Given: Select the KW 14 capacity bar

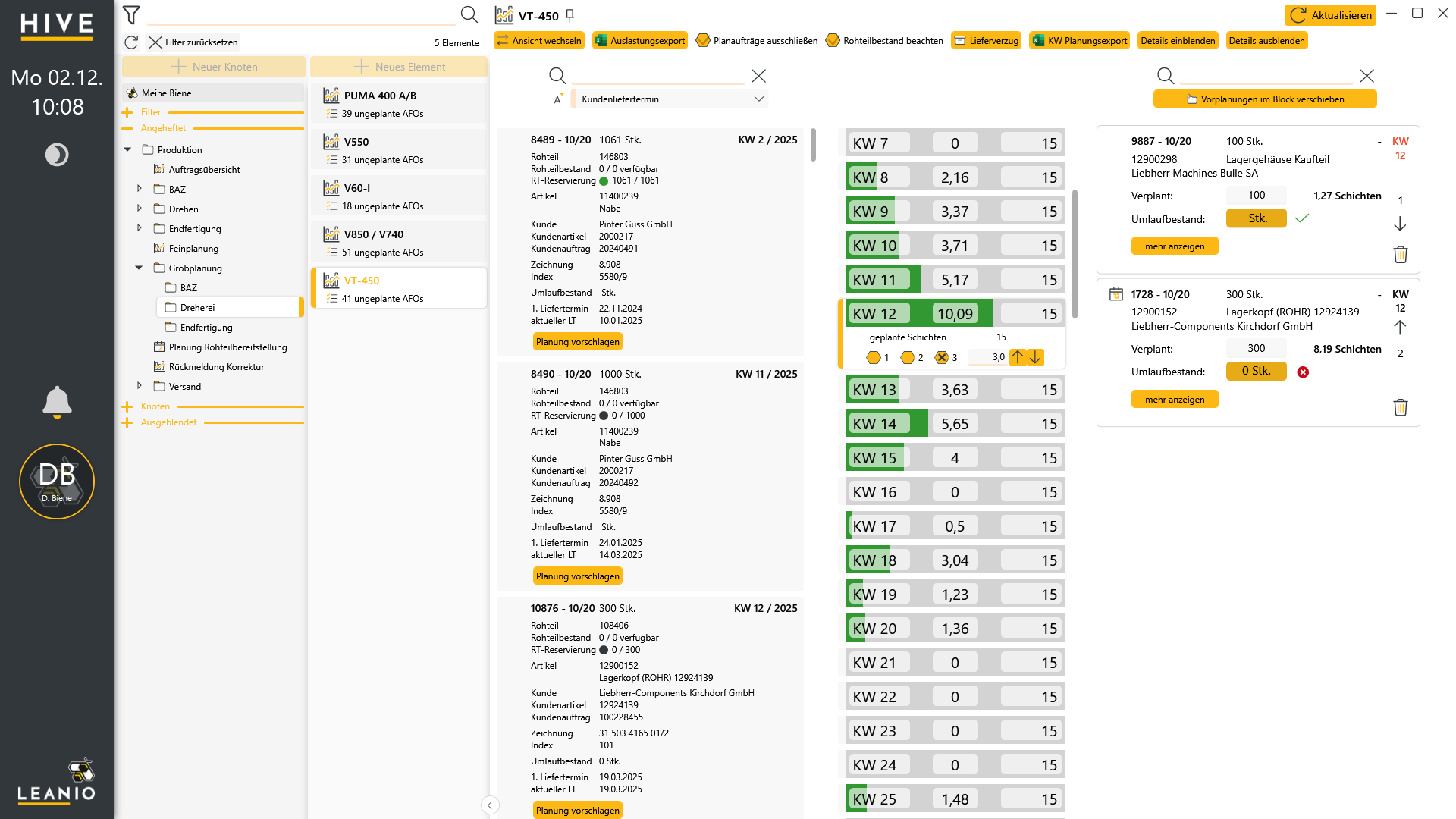Looking at the screenshot, I should pos(955,424).
